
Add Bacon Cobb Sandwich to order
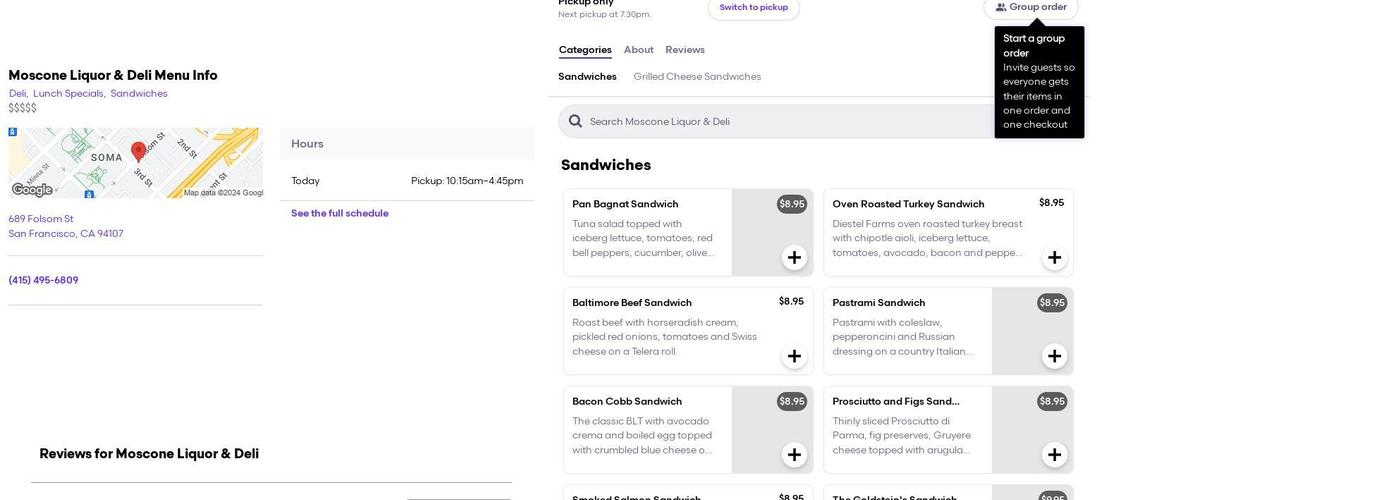794,455
